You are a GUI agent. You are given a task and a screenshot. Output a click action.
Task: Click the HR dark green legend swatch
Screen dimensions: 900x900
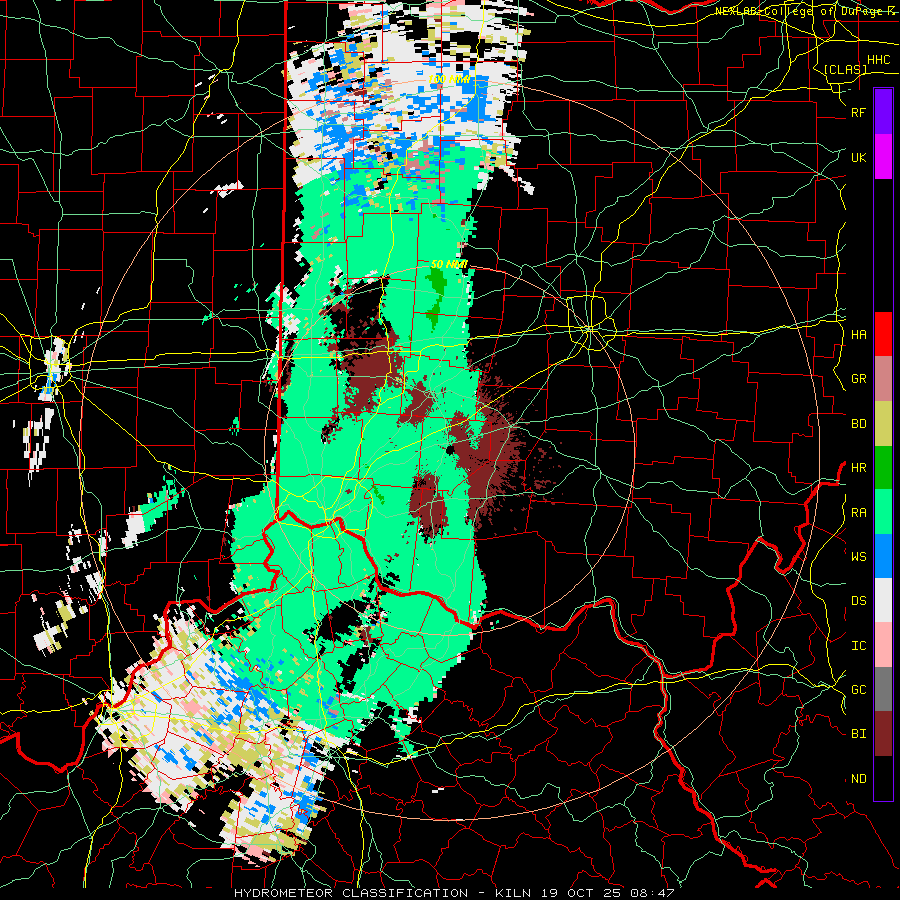(x=883, y=468)
